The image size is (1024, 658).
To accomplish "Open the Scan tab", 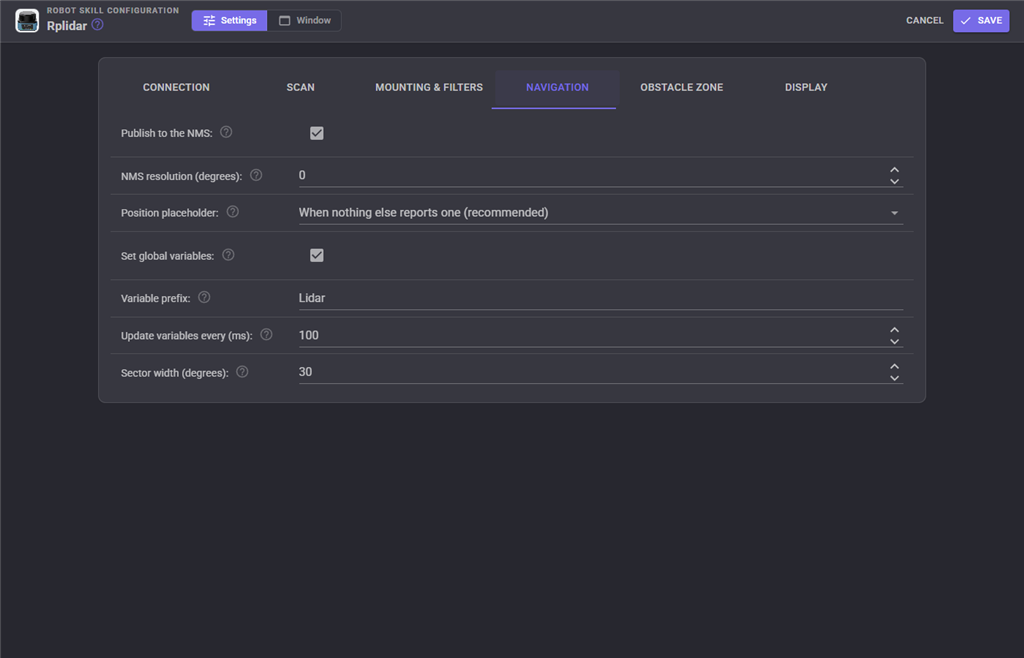I will (x=300, y=87).
